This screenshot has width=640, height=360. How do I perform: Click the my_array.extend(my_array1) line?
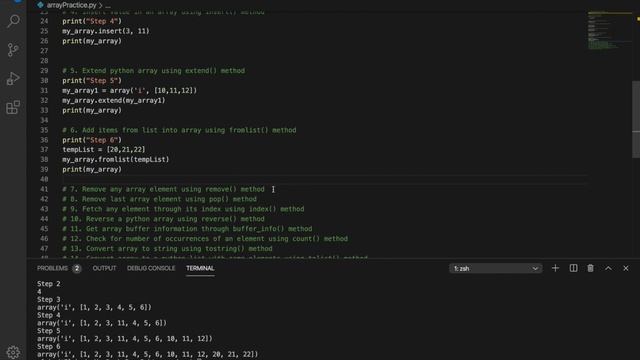pyautogui.click(x=113, y=100)
